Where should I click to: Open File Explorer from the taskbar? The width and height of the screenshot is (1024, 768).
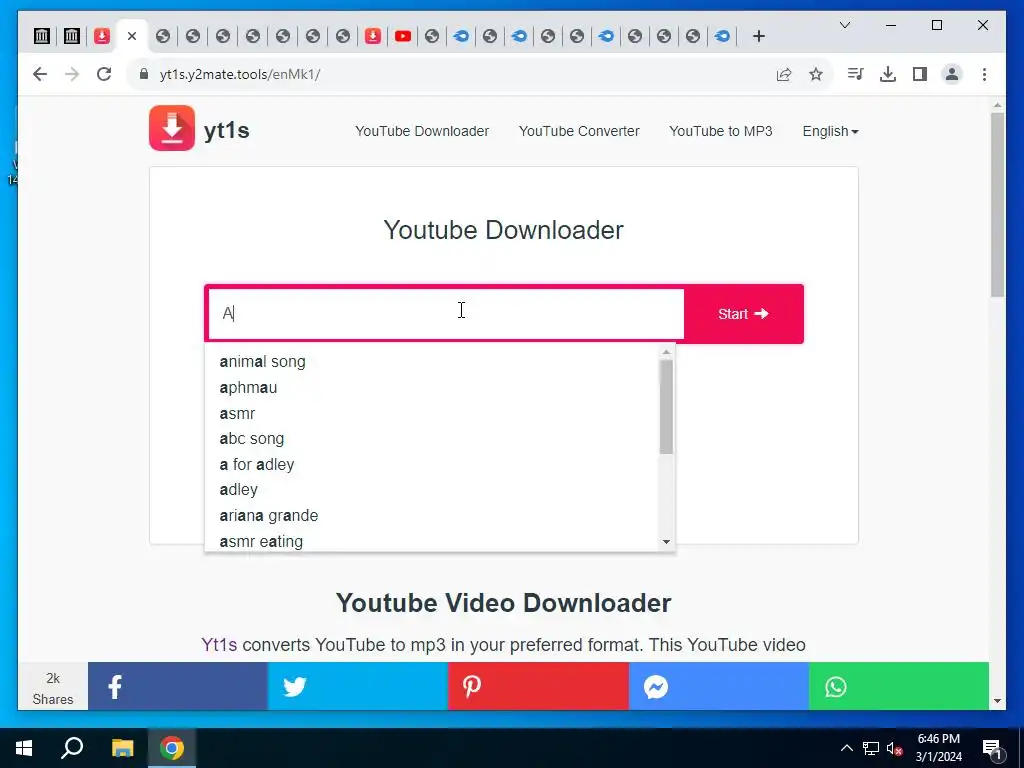tap(122, 748)
